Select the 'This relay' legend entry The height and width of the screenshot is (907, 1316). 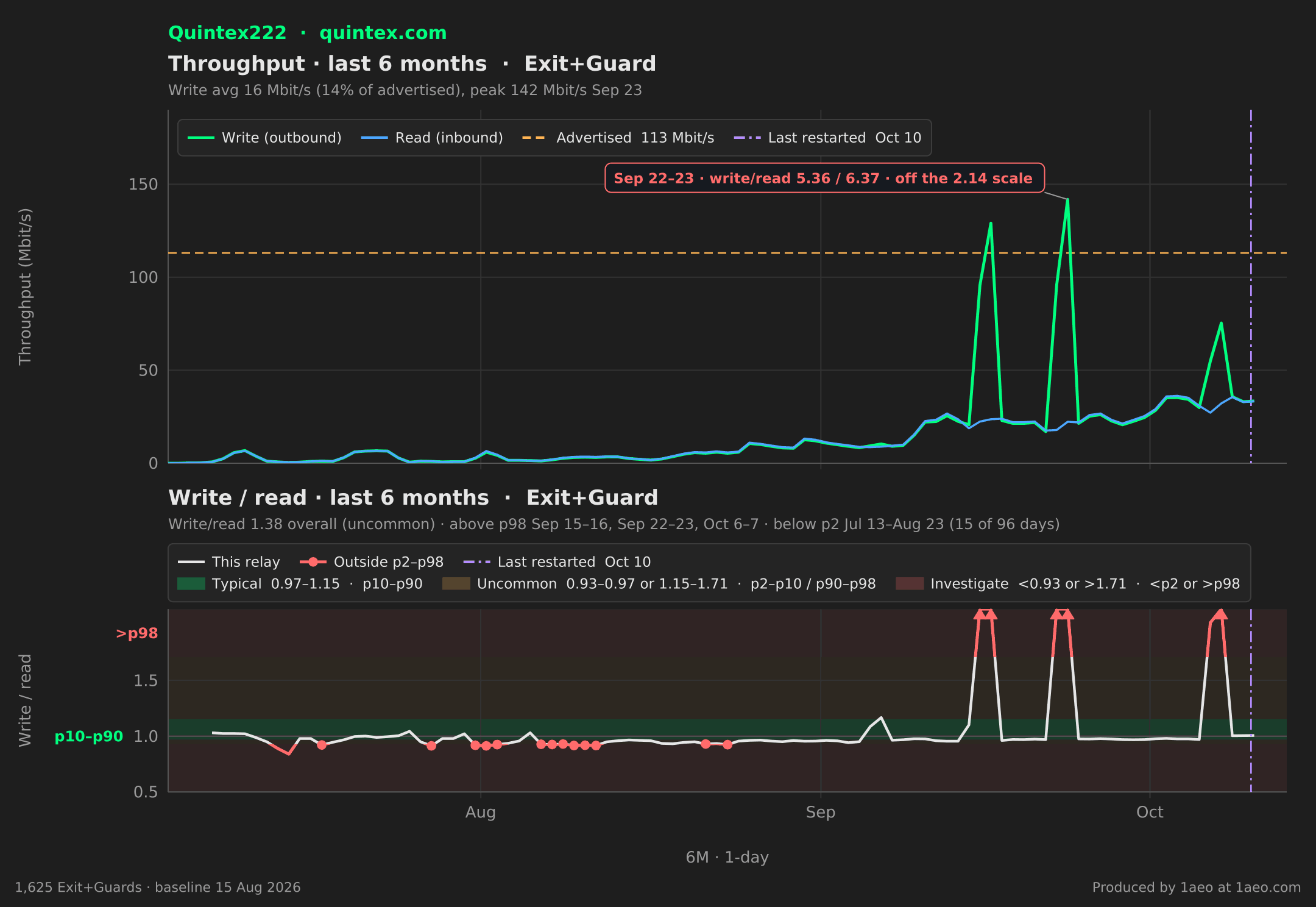click(228, 562)
